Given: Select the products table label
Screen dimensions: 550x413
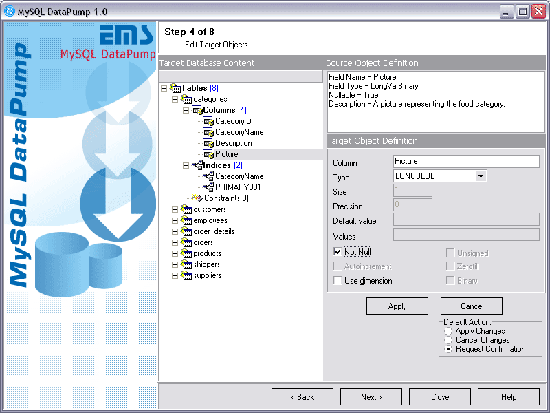Looking at the screenshot, I should click(x=207, y=253).
